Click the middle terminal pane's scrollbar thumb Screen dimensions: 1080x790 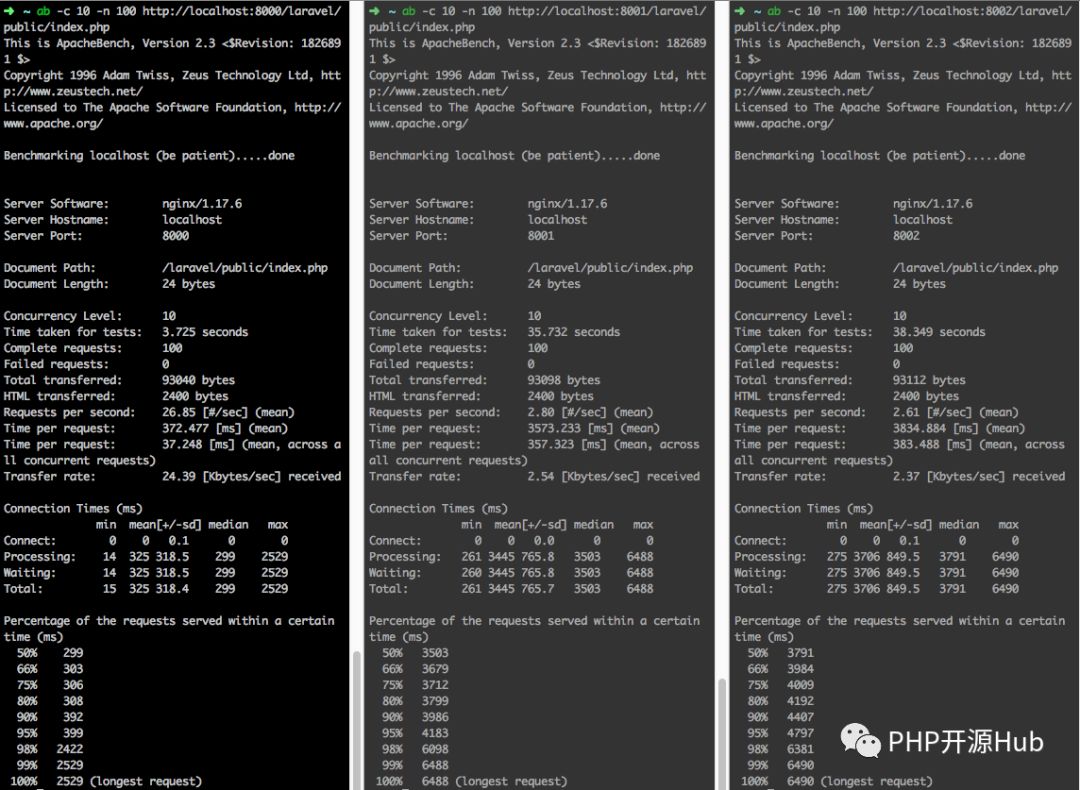pyautogui.click(x=722, y=734)
